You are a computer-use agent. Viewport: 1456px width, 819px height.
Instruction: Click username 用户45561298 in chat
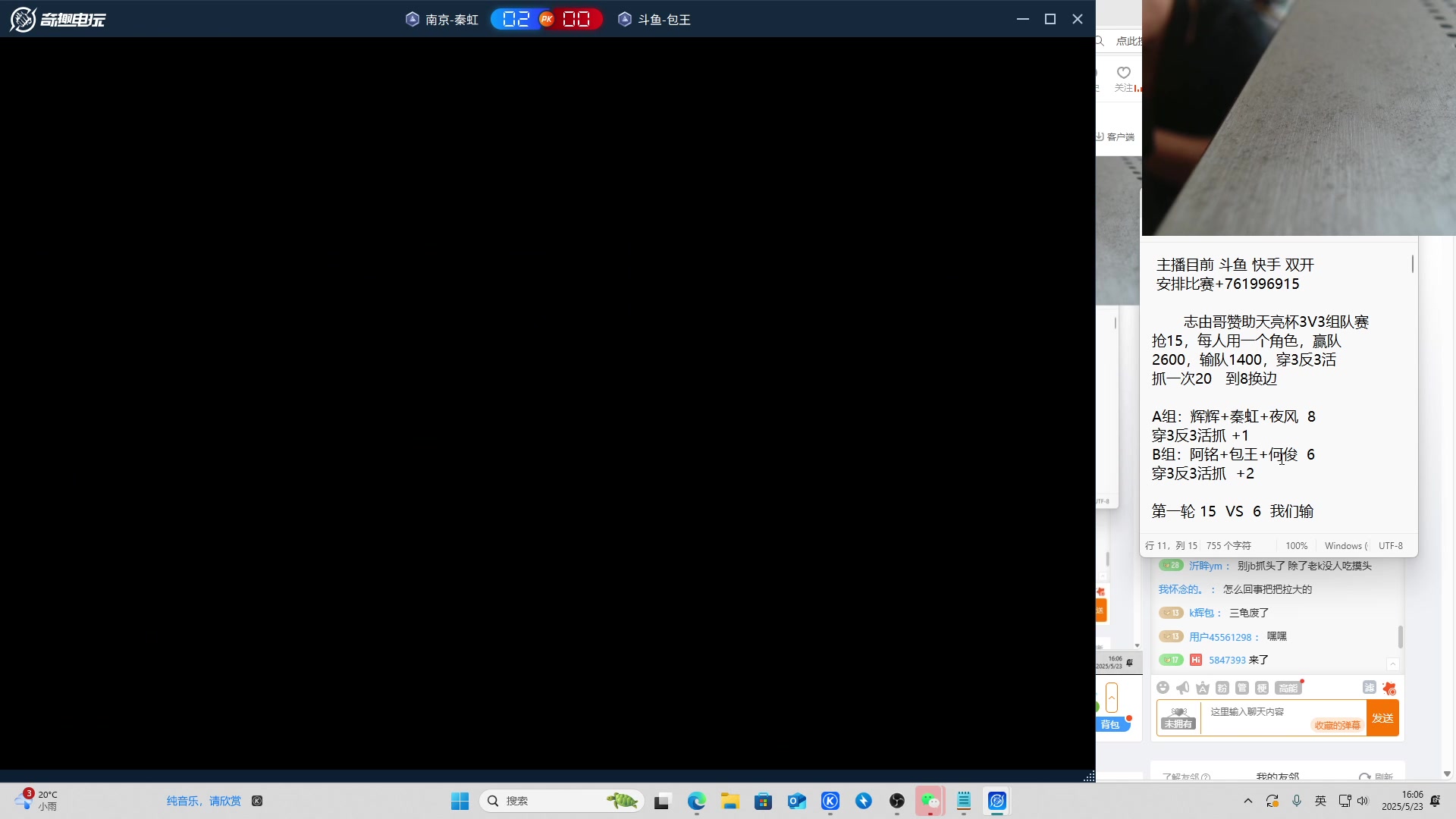[x=1220, y=637]
